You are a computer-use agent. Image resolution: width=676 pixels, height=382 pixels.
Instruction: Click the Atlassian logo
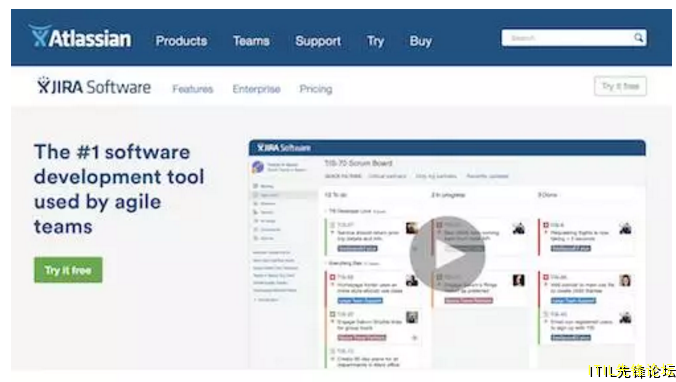tap(80, 37)
